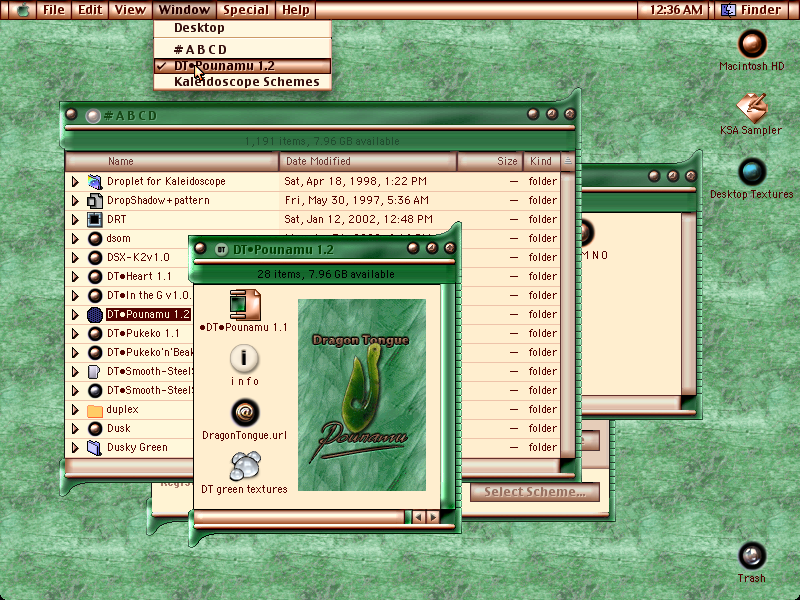This screenshot has height=600, width=800.
Task: Click the date Sat, Jan 12, 2002, 12:48 PM
Action: click(x=359, y=219)
